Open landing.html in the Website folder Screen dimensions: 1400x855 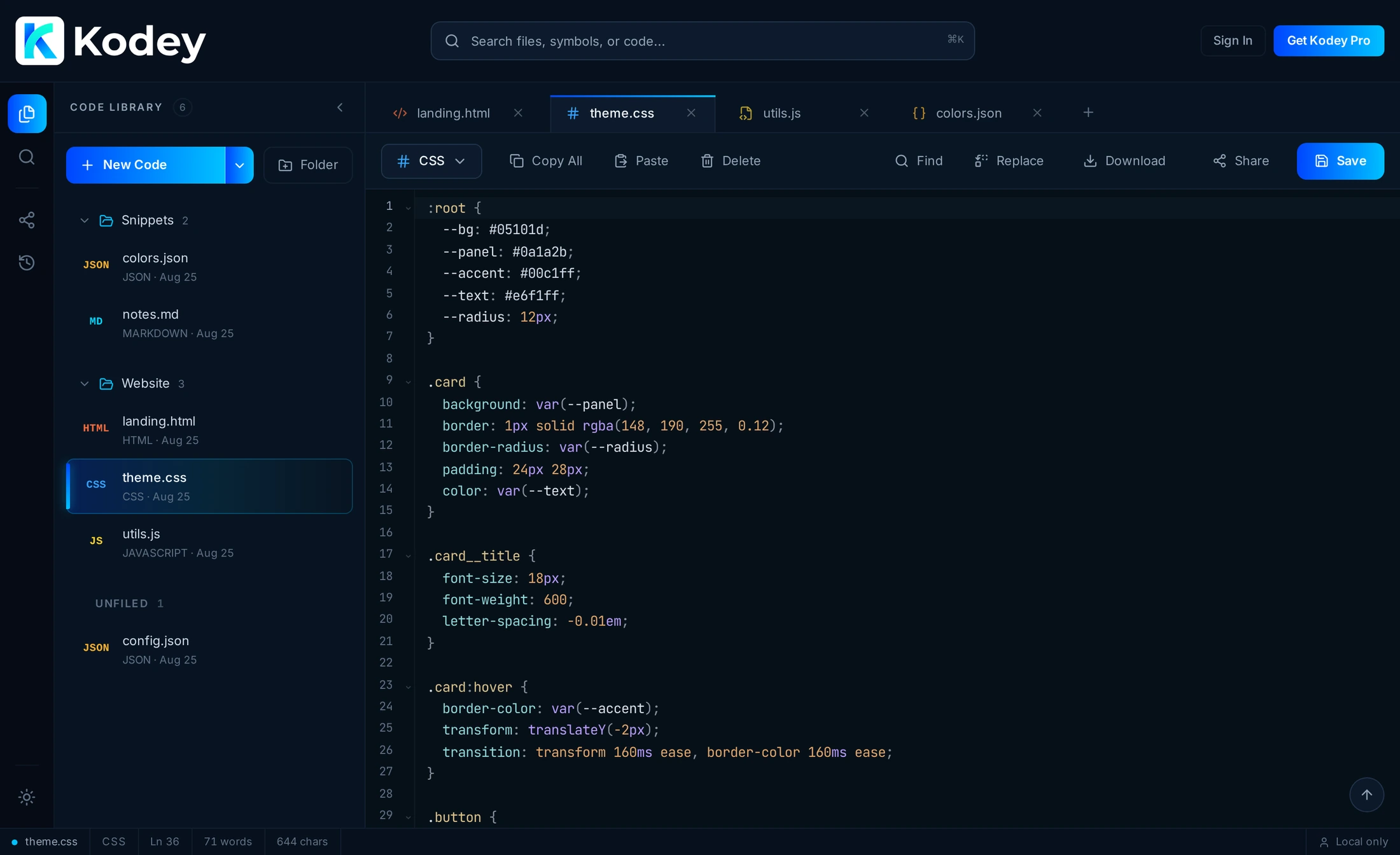[x=209, y=430]
